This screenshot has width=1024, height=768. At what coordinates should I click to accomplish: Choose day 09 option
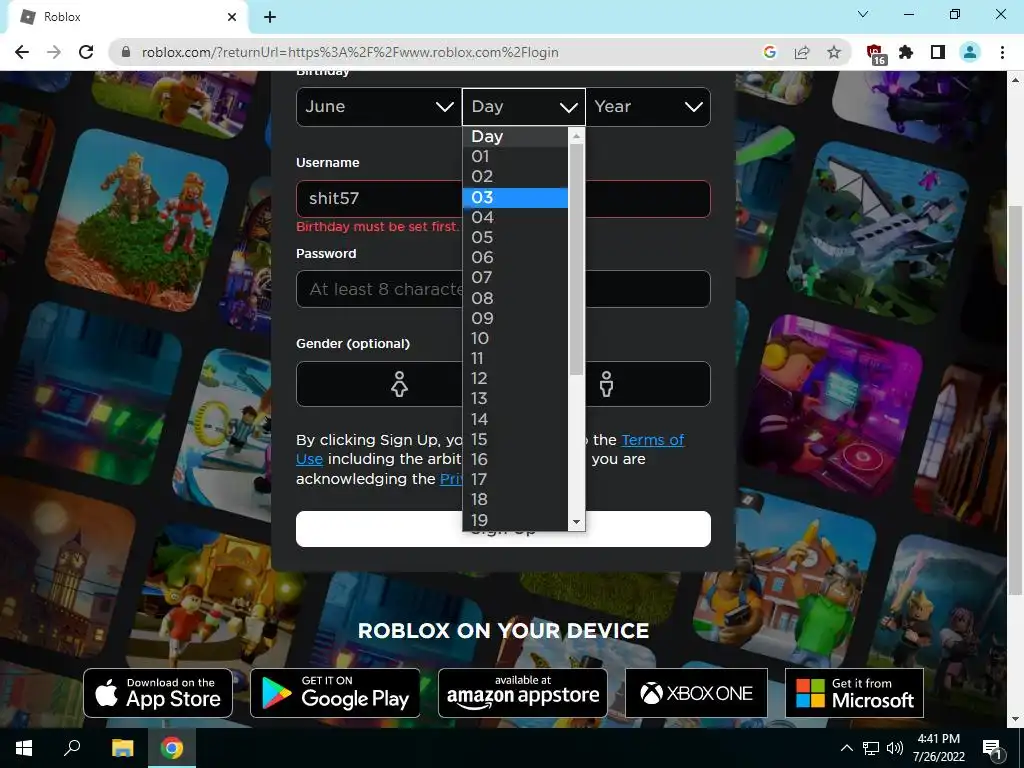[515, 319]
